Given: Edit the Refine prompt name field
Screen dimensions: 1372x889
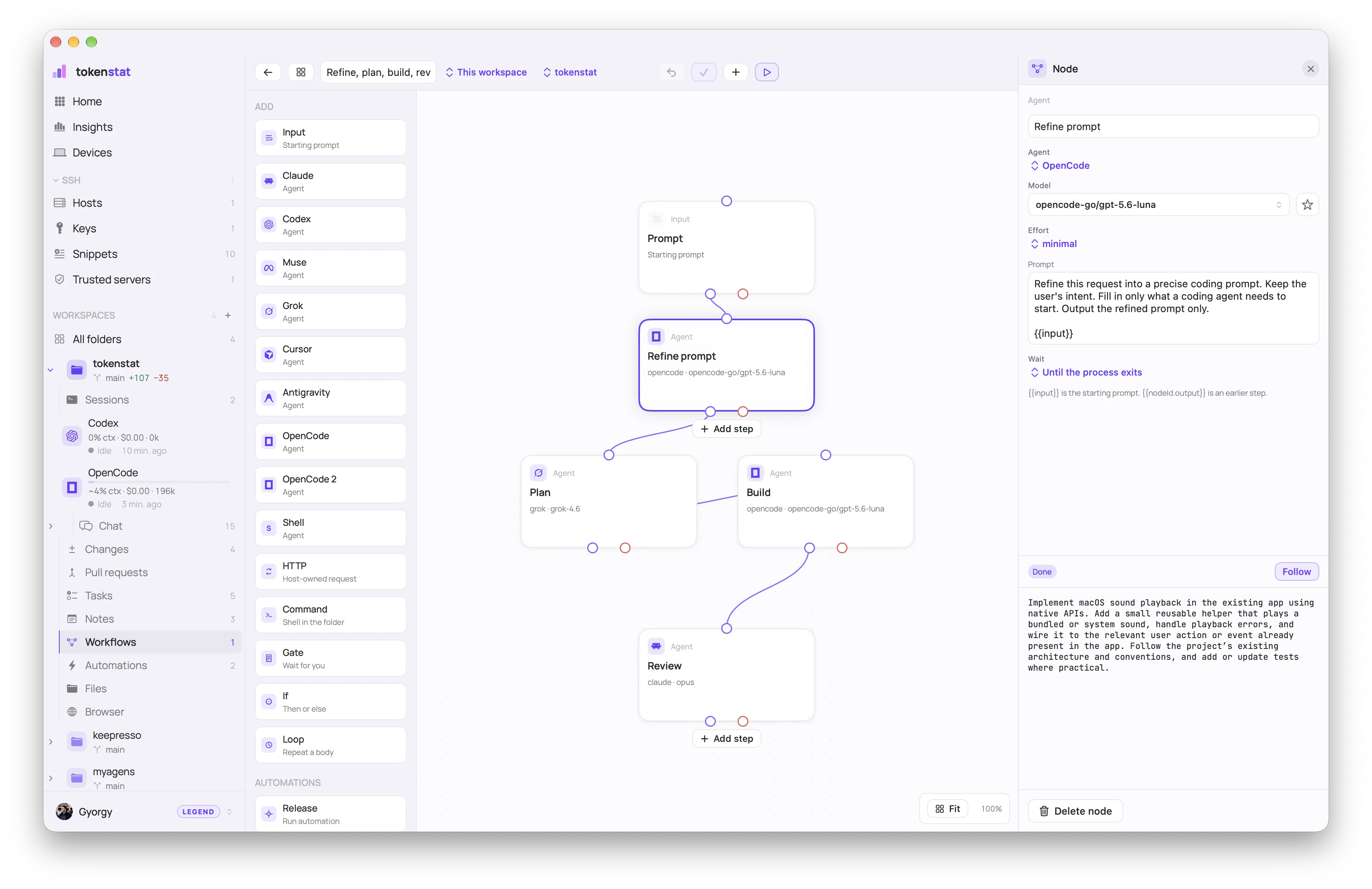Looking at the screenshot, I should [1173, 126].
